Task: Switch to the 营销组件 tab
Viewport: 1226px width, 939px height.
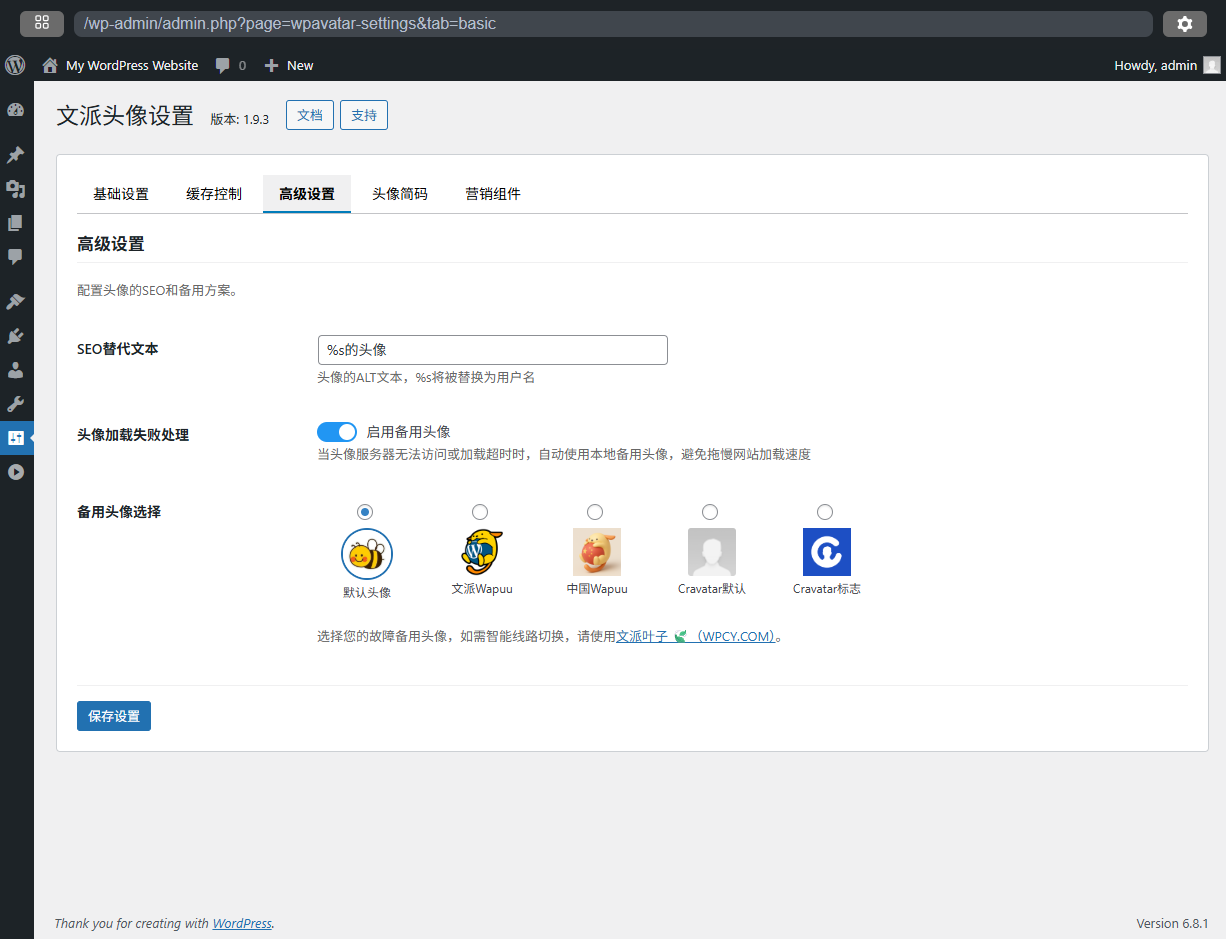Action: coord(493,194)
